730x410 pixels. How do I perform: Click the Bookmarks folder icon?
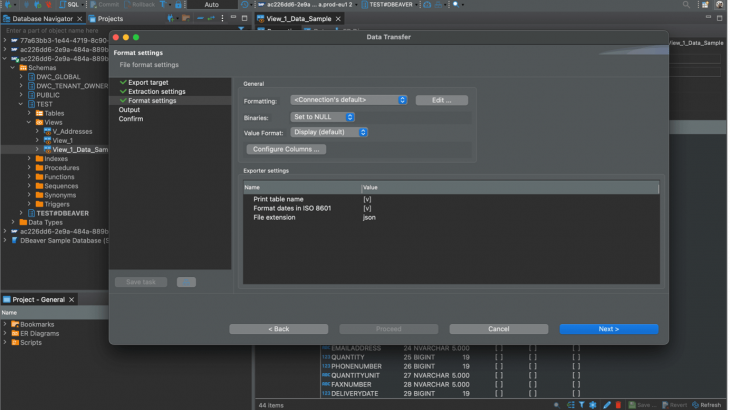point(15,324)
